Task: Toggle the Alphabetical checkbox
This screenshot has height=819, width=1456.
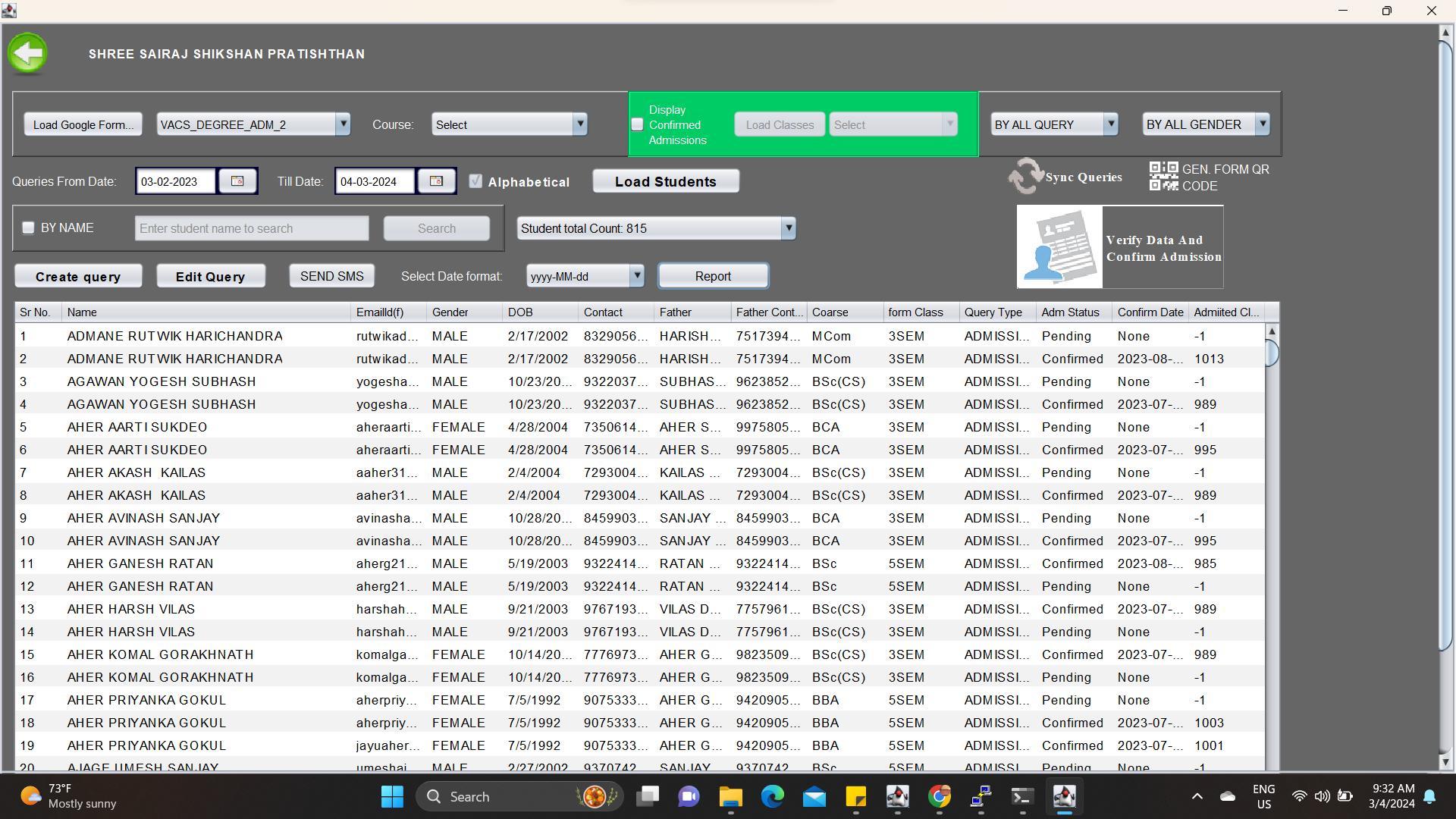Action: [475, 181]
